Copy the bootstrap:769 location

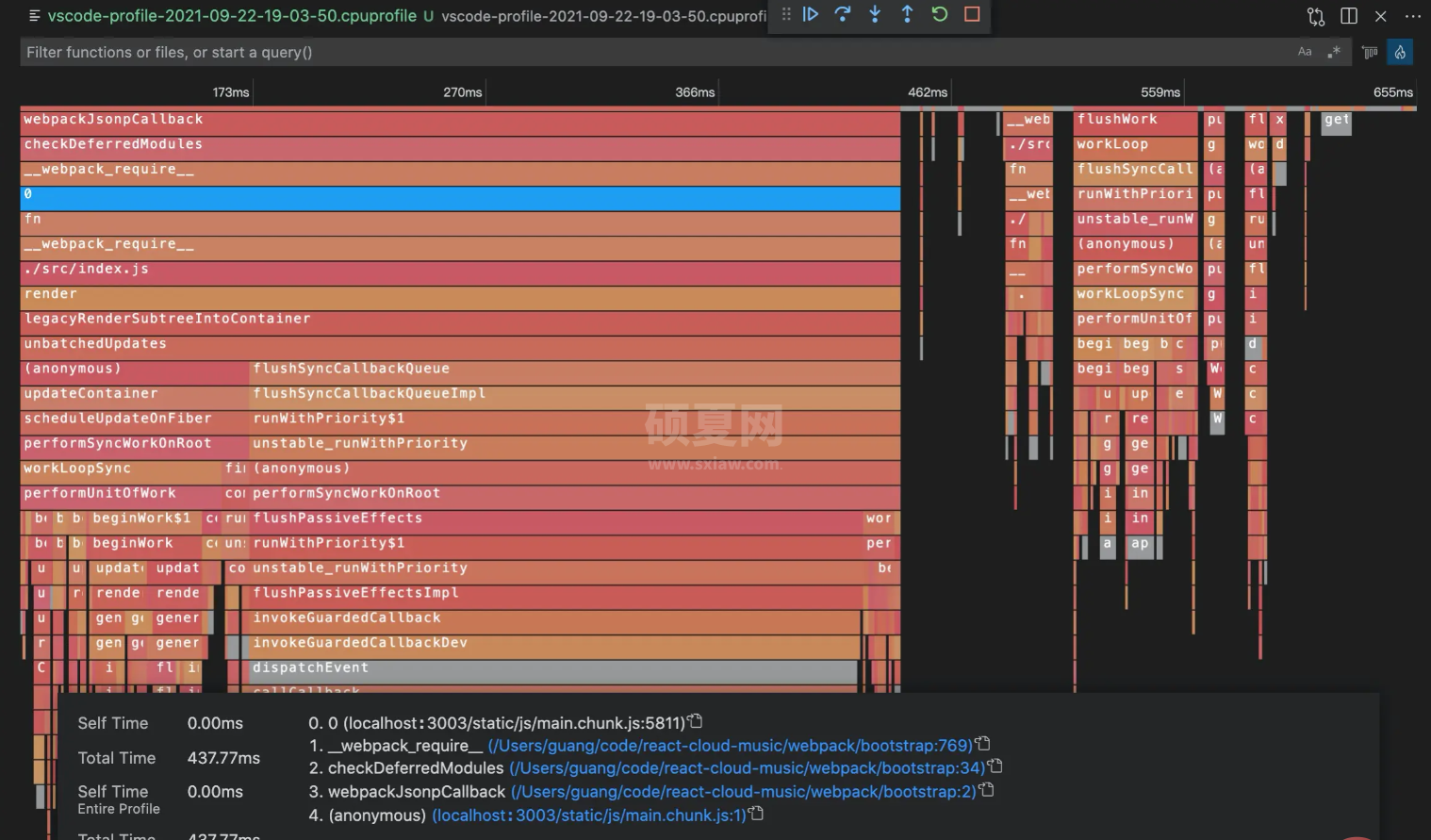982,744
